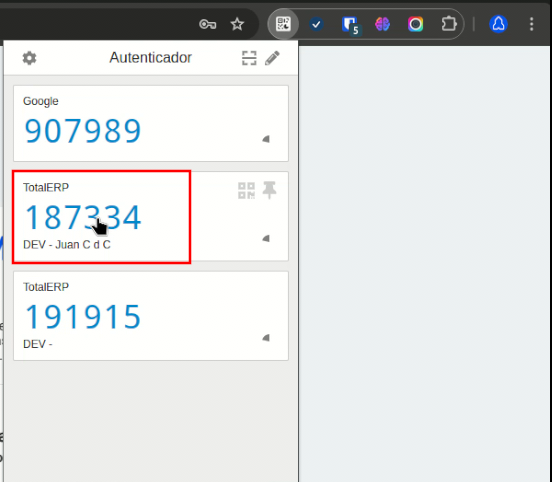Click the Autenticador title
The image size is (552, 482).
click(151, 57)
